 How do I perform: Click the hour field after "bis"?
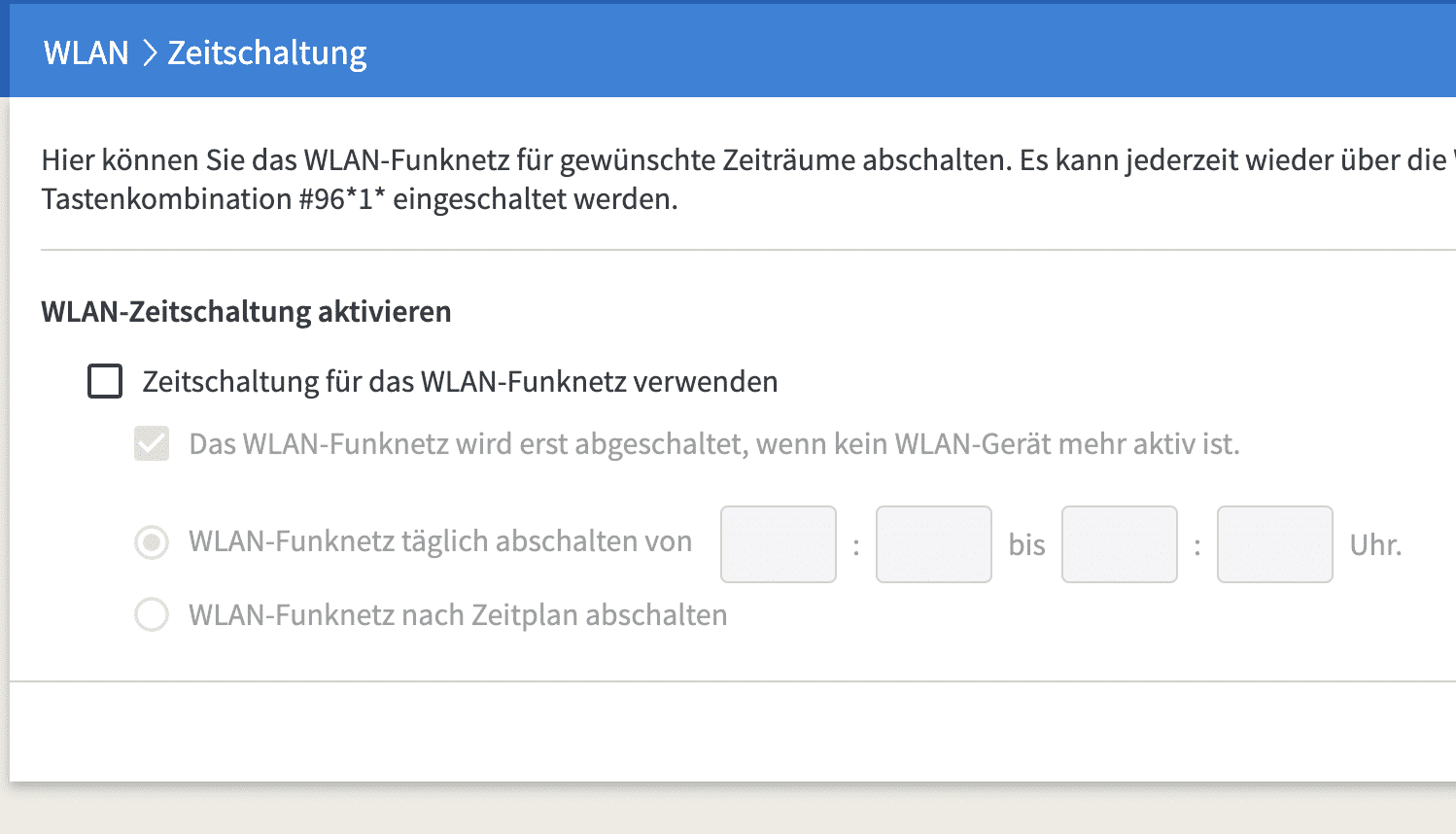pyautogui.click(x=1119, y=544)
